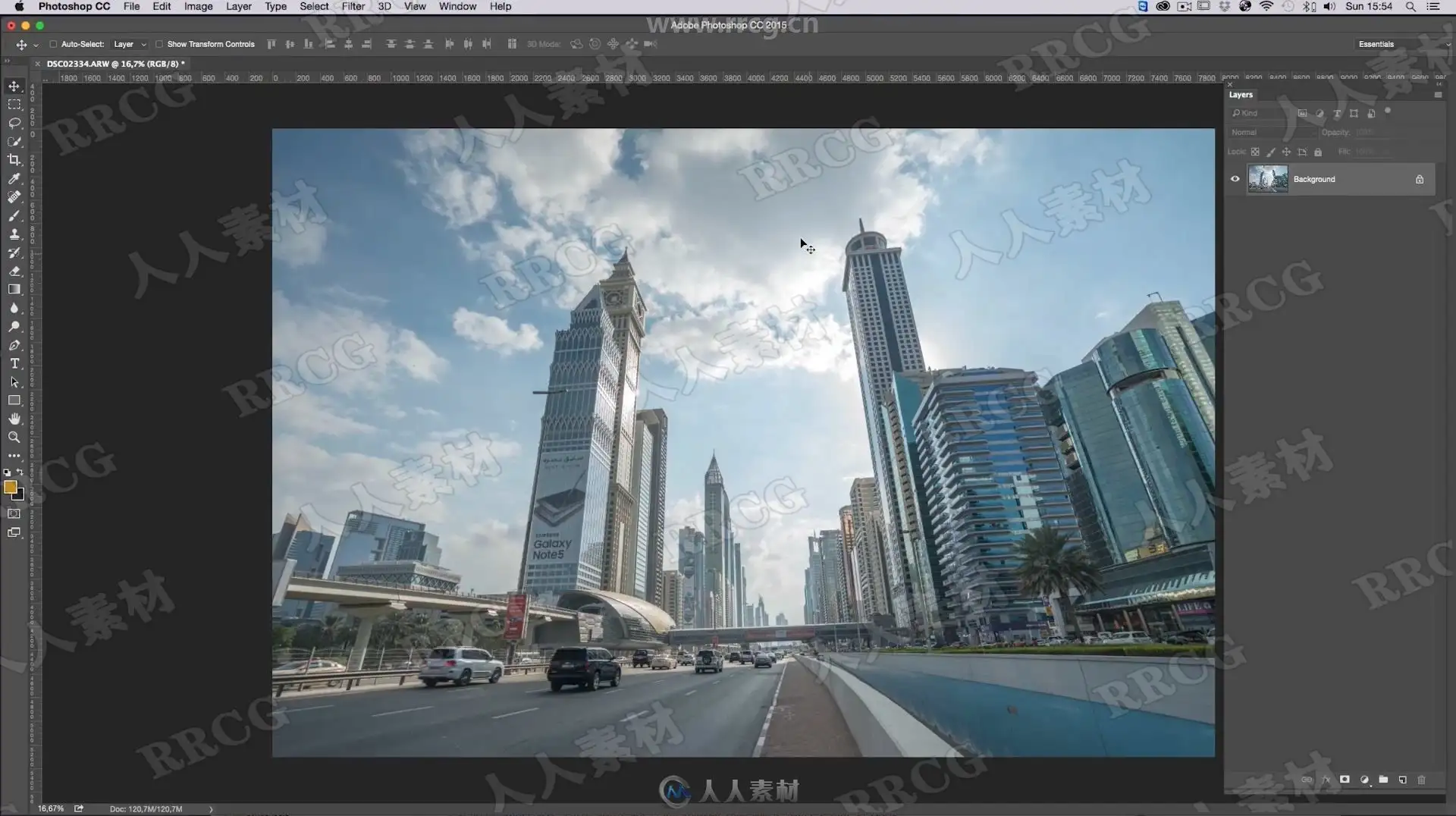
Task: Create a new layer
Action: click(1402, 780)
